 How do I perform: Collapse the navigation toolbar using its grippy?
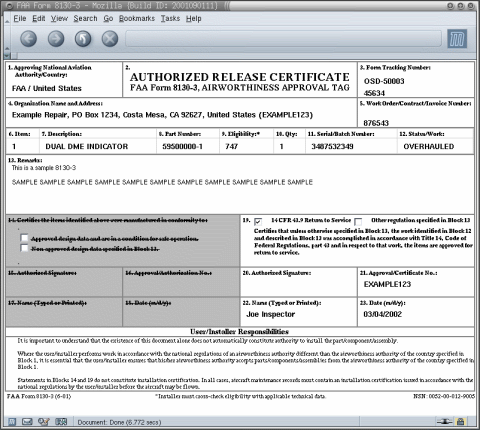(7, 39)
